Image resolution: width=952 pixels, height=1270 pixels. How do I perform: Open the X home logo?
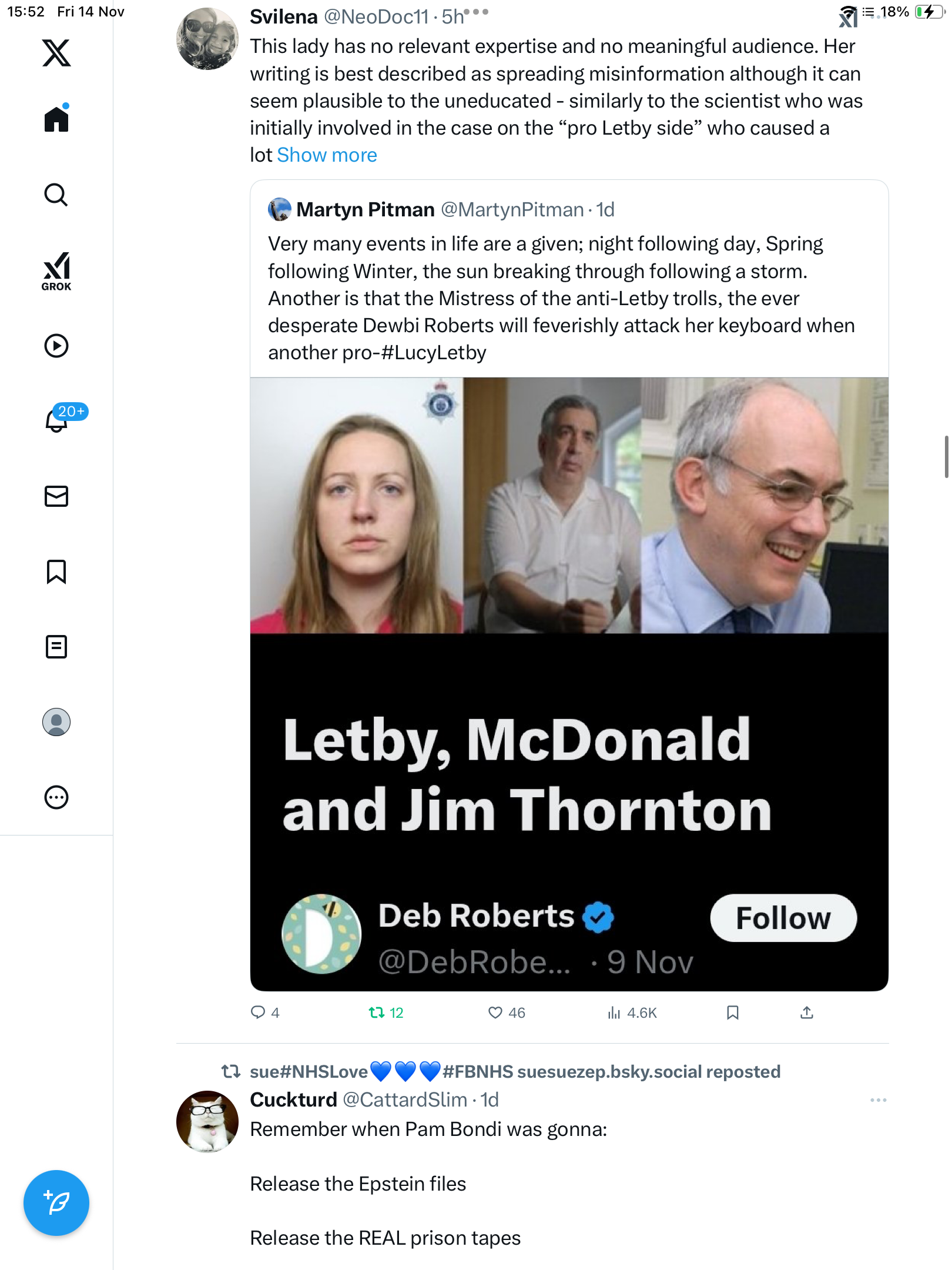click(56, 53)
